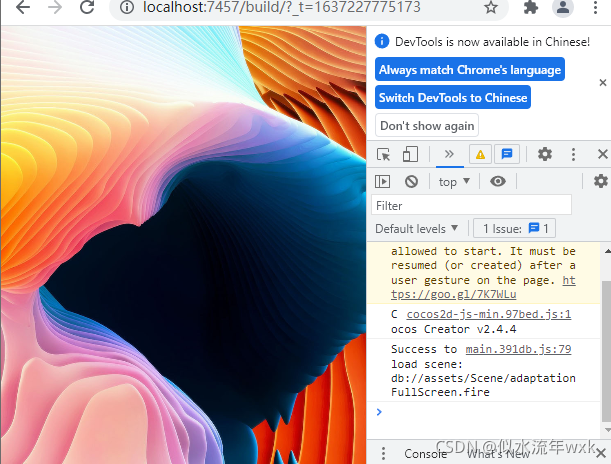Open the drawer three-dot menu
This screenshot has width=611, height=464.
[x=383, y=453]
